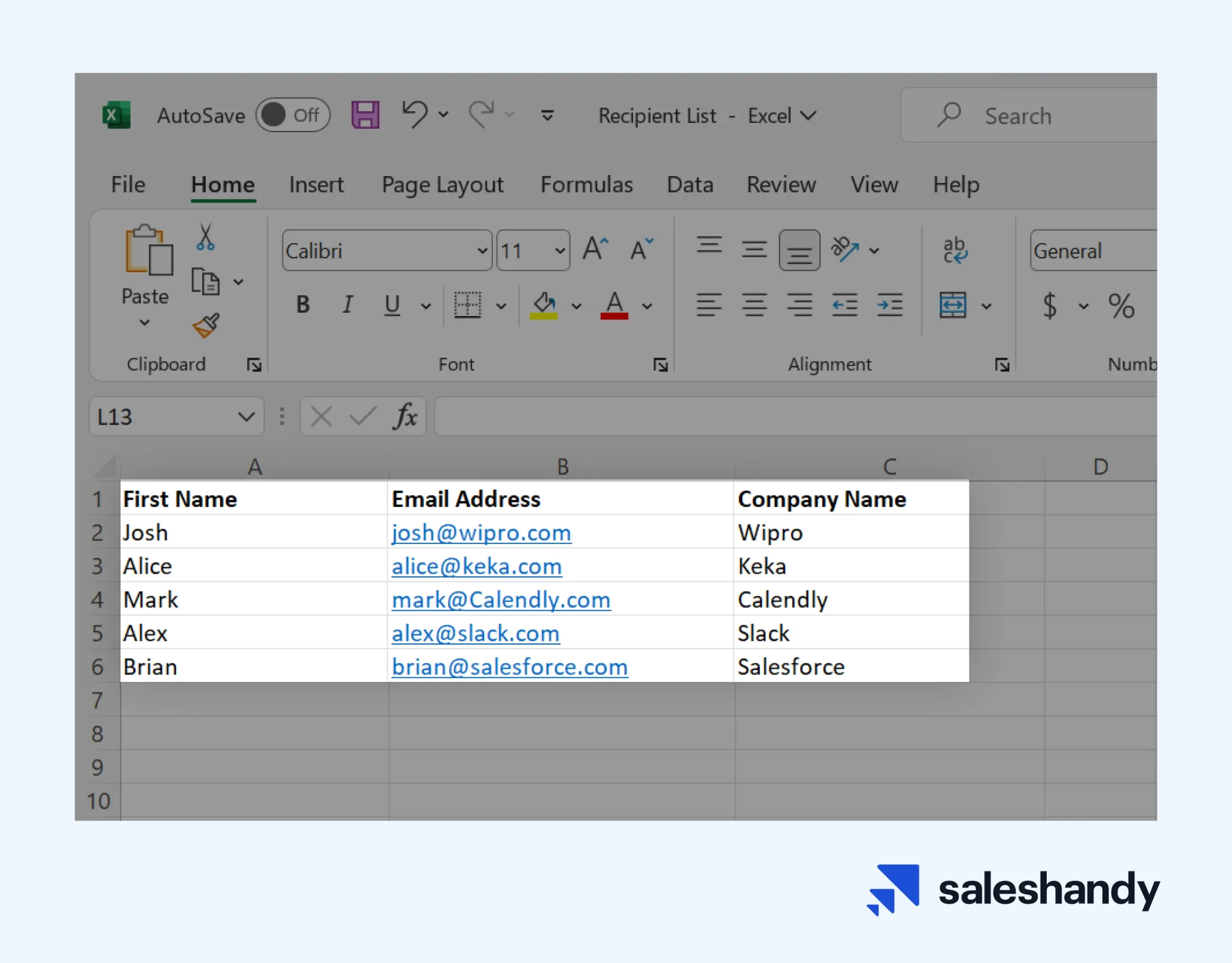Open the Clipboard dialog launcher

[x=255, y=366]
